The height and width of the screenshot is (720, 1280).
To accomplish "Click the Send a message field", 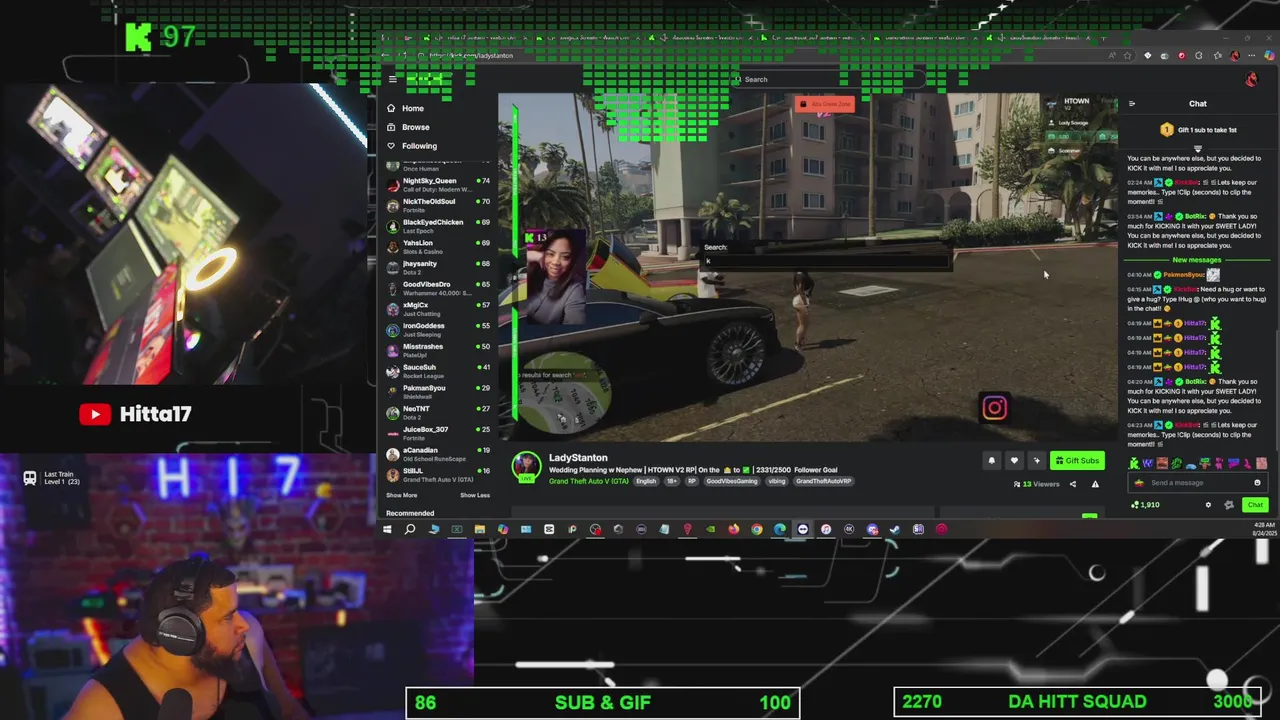I will (1198, 483).
